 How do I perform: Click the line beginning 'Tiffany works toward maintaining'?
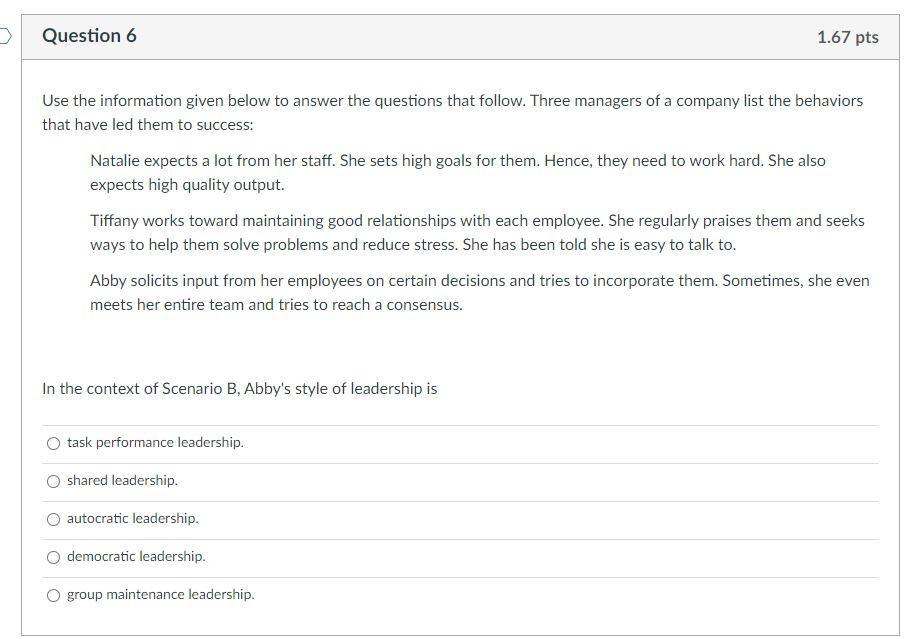477,220
